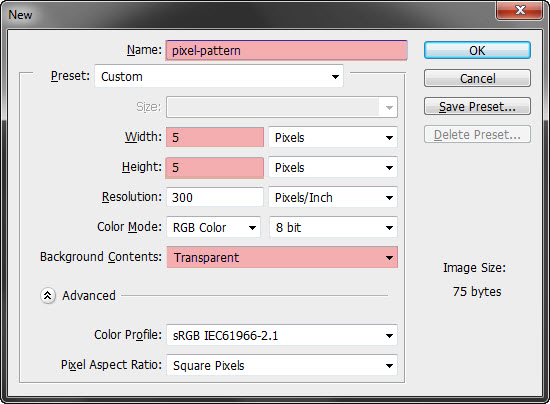The image size is (550, 404).
Task: Open the RGB Color mode dropdown
Action: coord(213,228)
